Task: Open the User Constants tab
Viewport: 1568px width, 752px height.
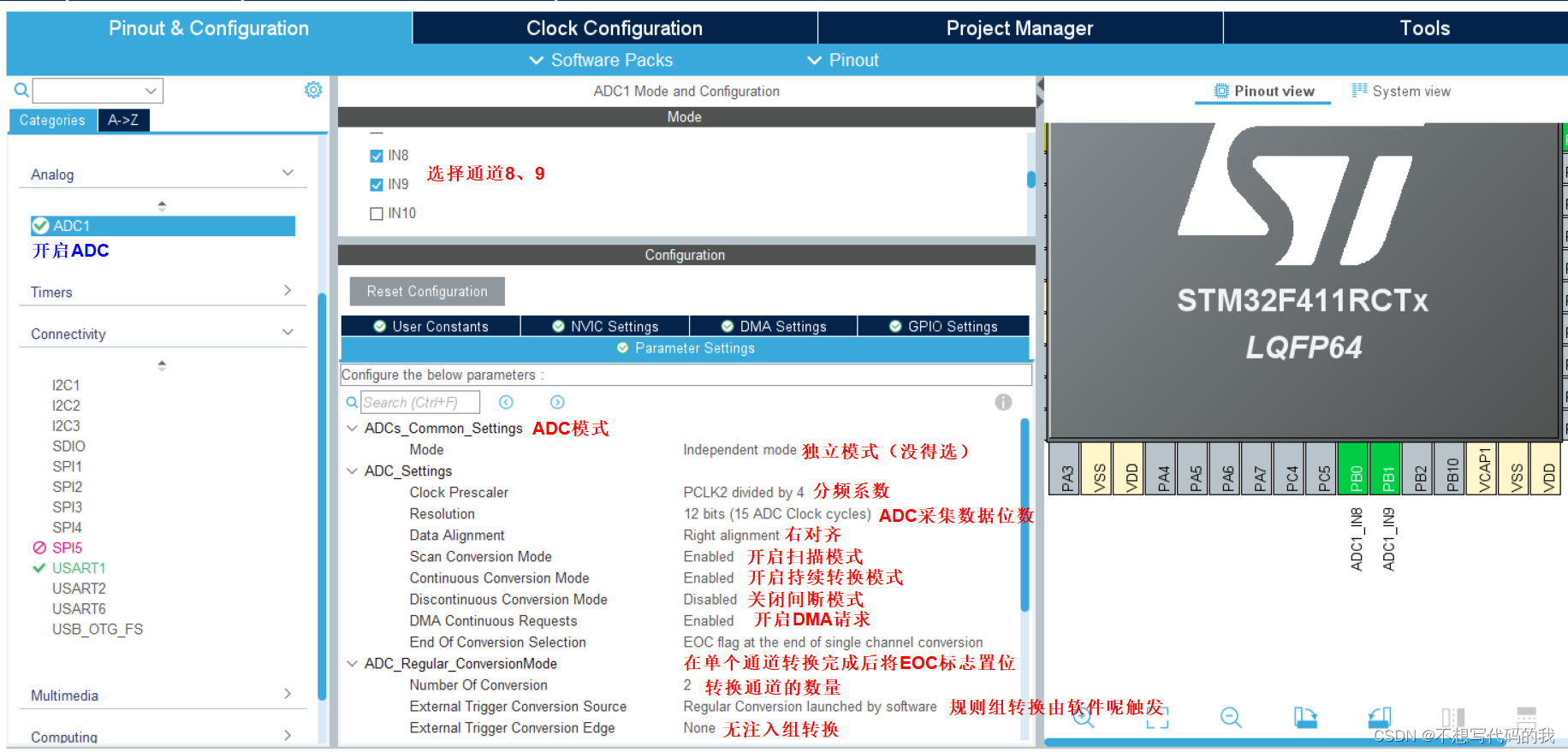Action: coord(431,326)
